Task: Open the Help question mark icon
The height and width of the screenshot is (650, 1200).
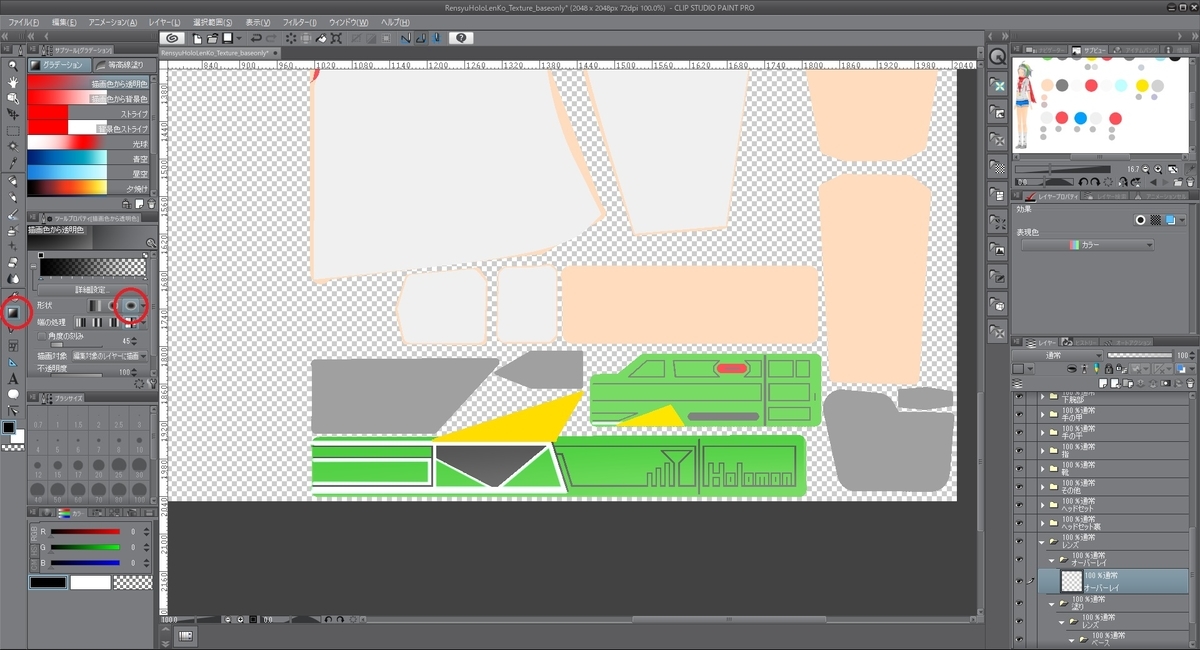Action: click(461, 37)
